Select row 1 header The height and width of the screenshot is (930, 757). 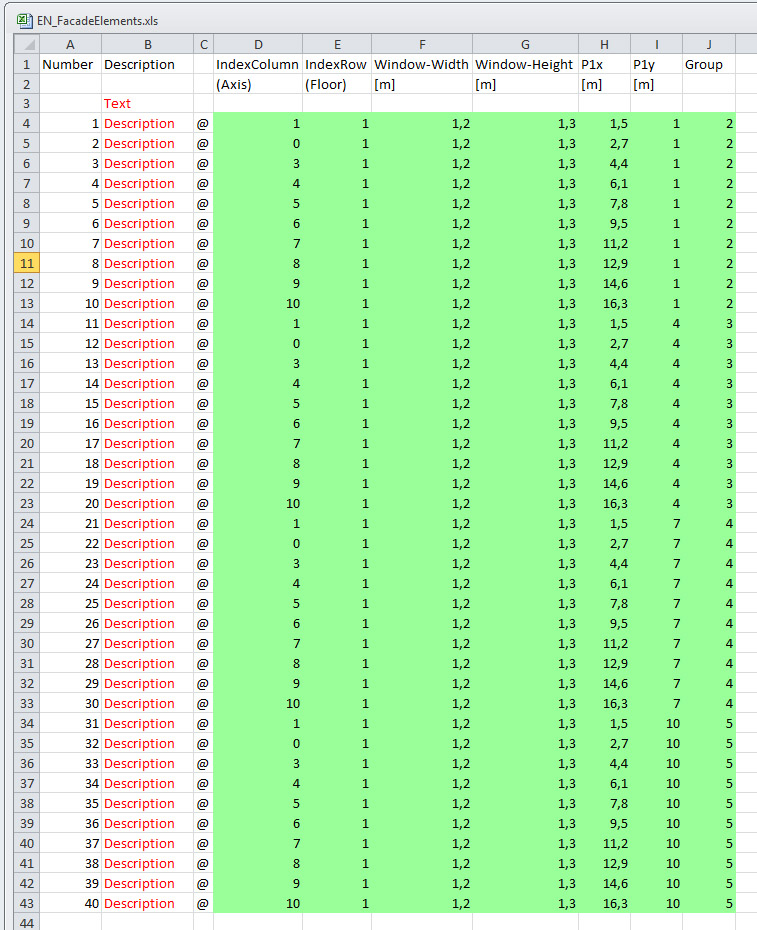pos(27,64)
